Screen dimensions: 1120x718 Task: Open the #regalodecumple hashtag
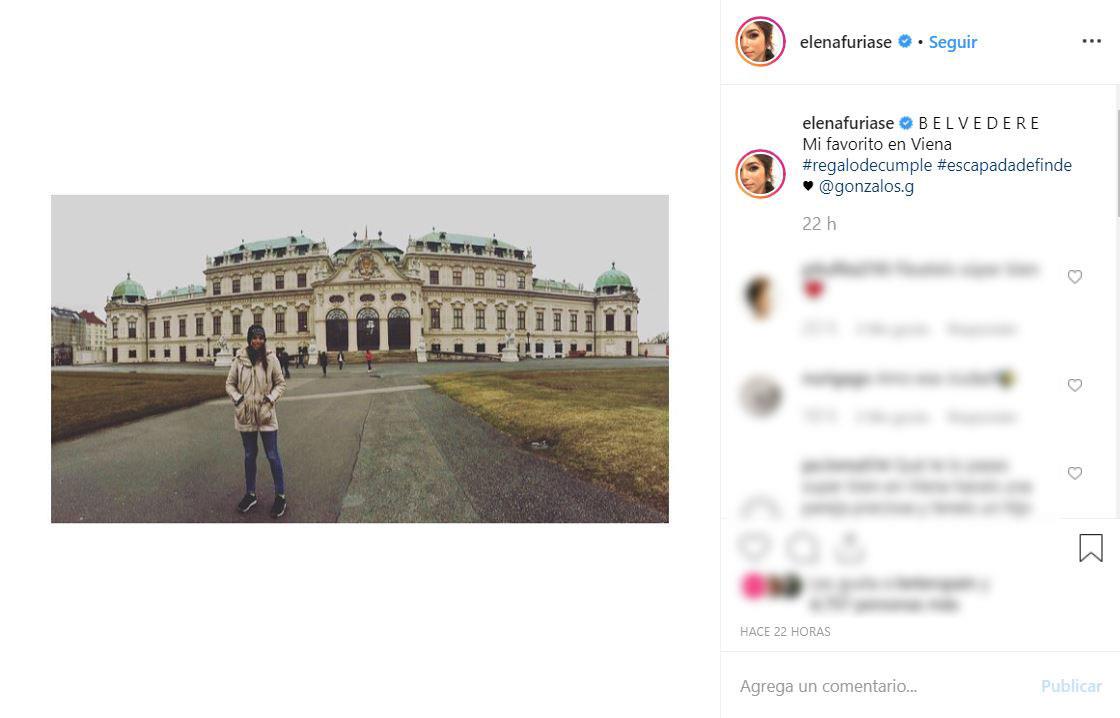[866, 165]
